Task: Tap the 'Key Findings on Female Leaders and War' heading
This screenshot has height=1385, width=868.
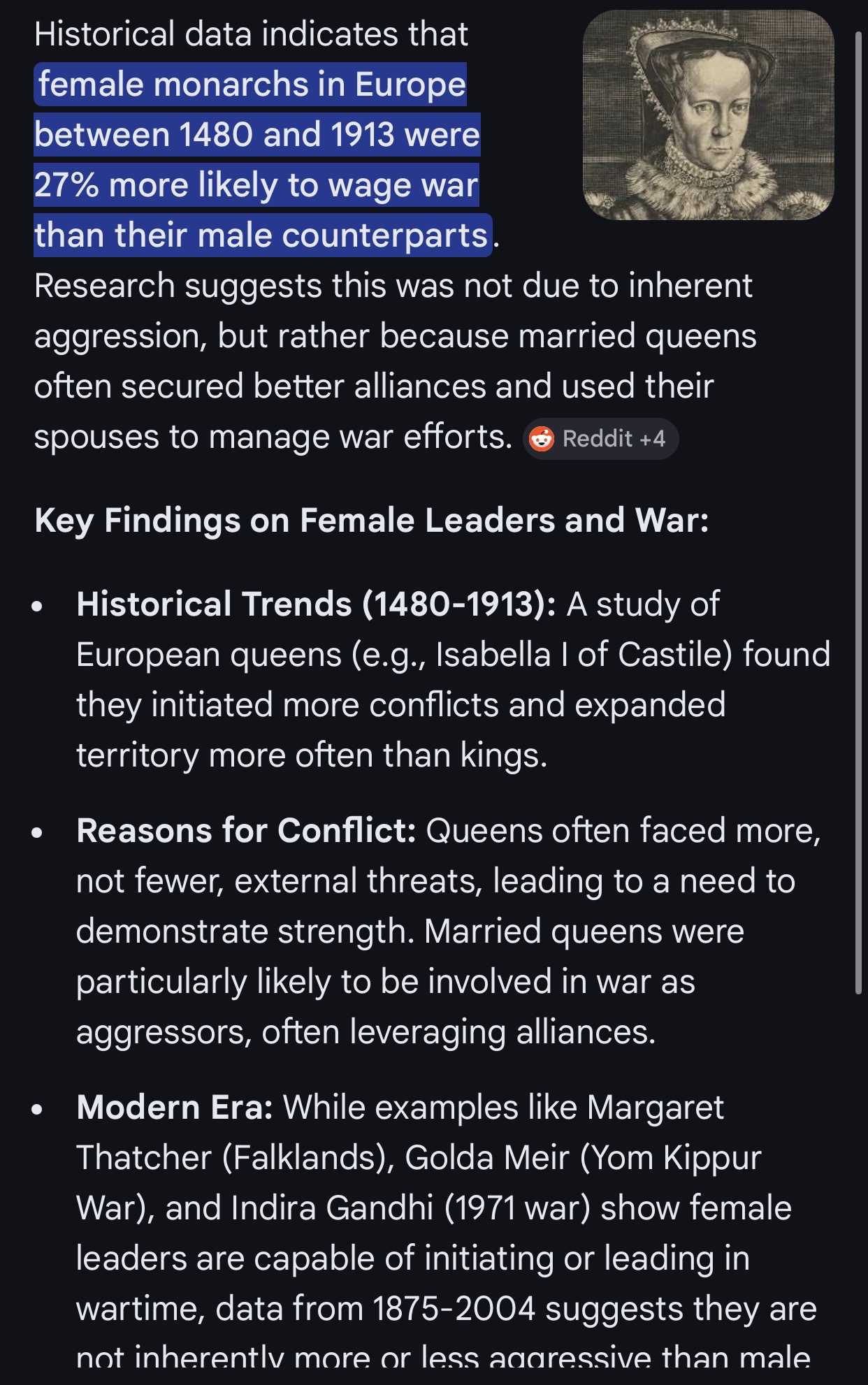Action: 372,521
